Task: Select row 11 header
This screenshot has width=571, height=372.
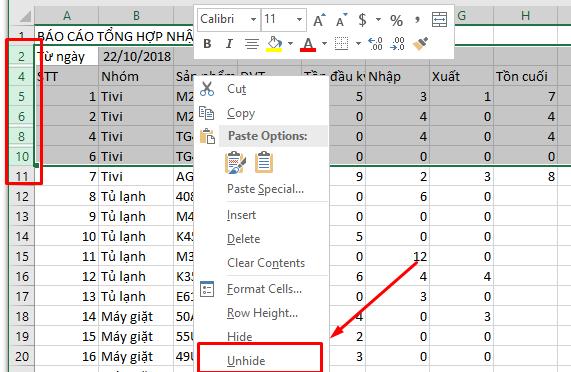Action: tap(21, 177)
